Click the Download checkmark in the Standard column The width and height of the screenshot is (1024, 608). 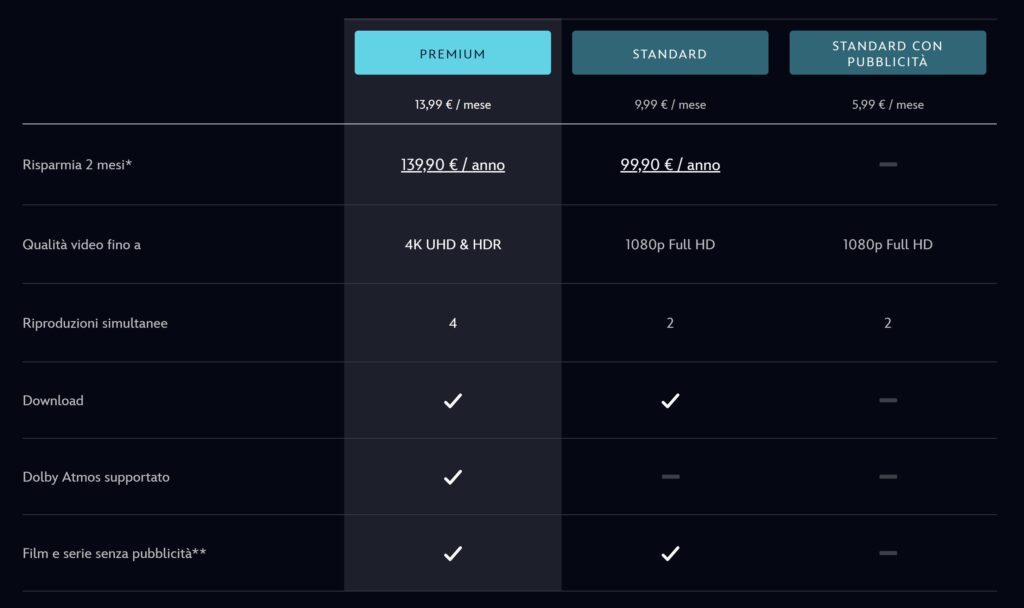coord(670,401)
